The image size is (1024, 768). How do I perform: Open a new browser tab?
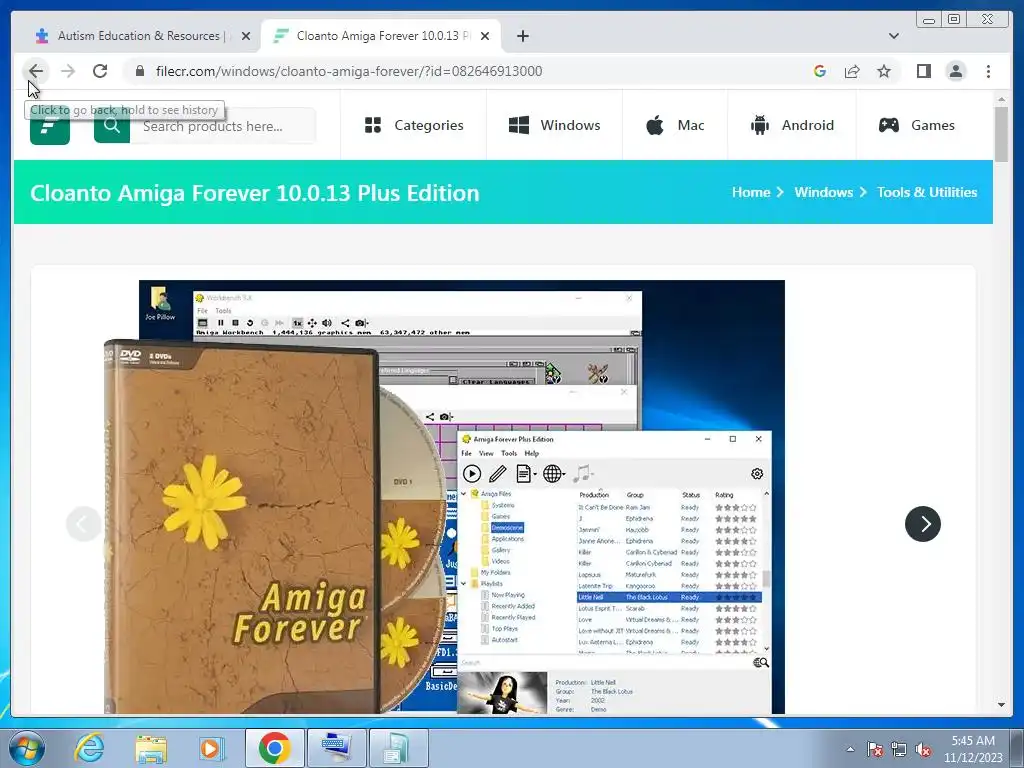point(522,36)
